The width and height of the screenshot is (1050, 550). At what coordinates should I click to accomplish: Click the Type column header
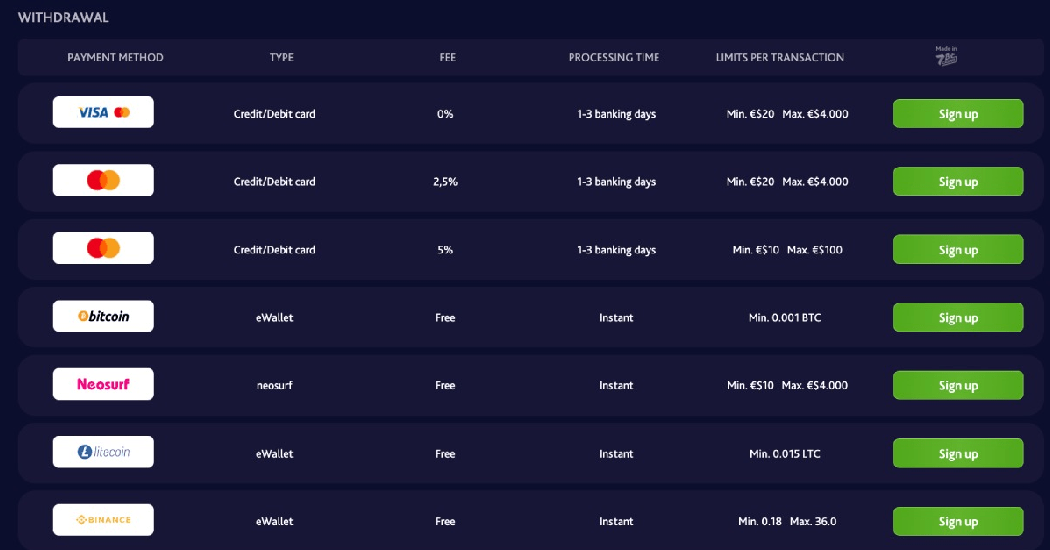281,57
